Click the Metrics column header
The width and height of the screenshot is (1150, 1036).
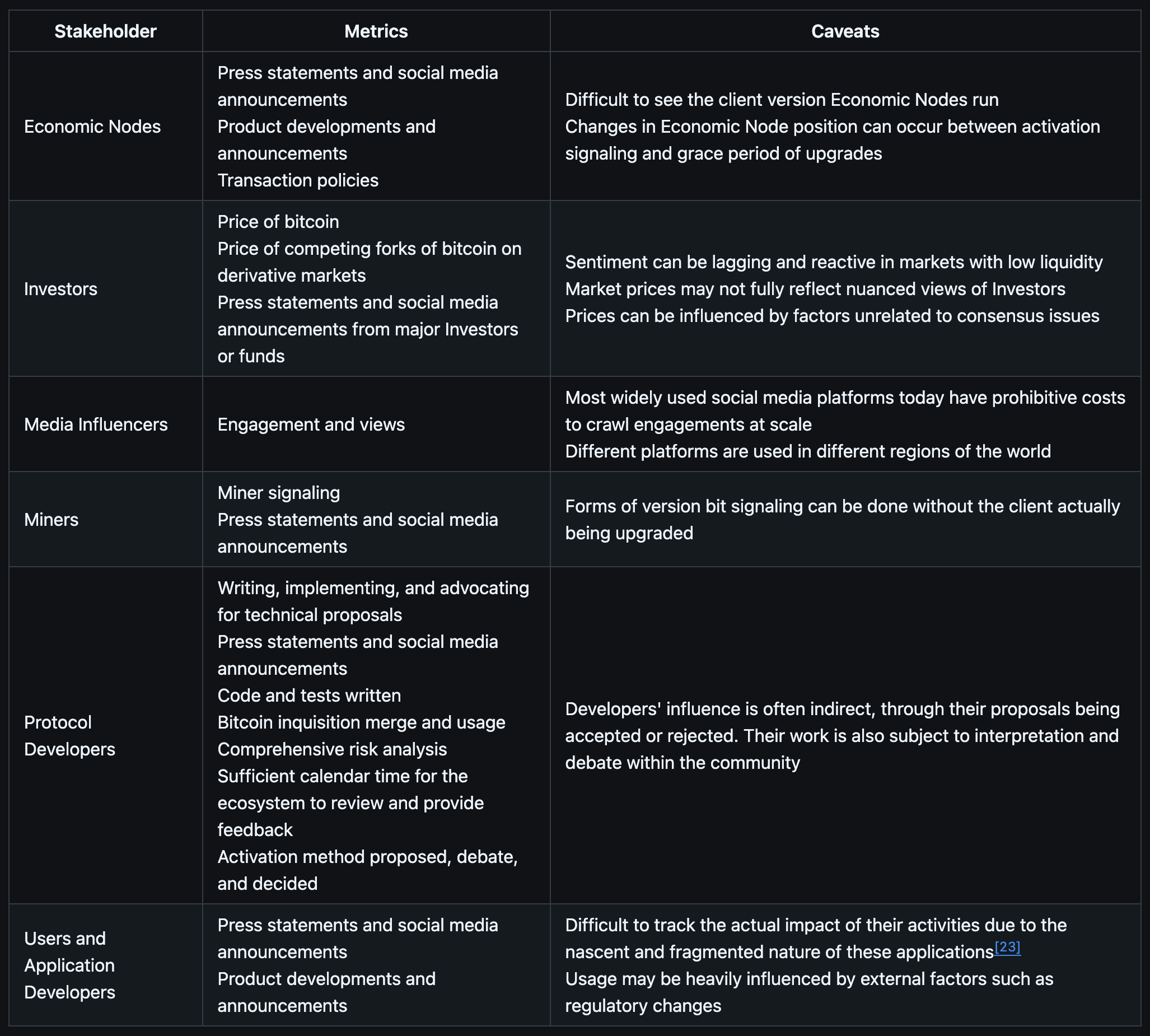376,31
